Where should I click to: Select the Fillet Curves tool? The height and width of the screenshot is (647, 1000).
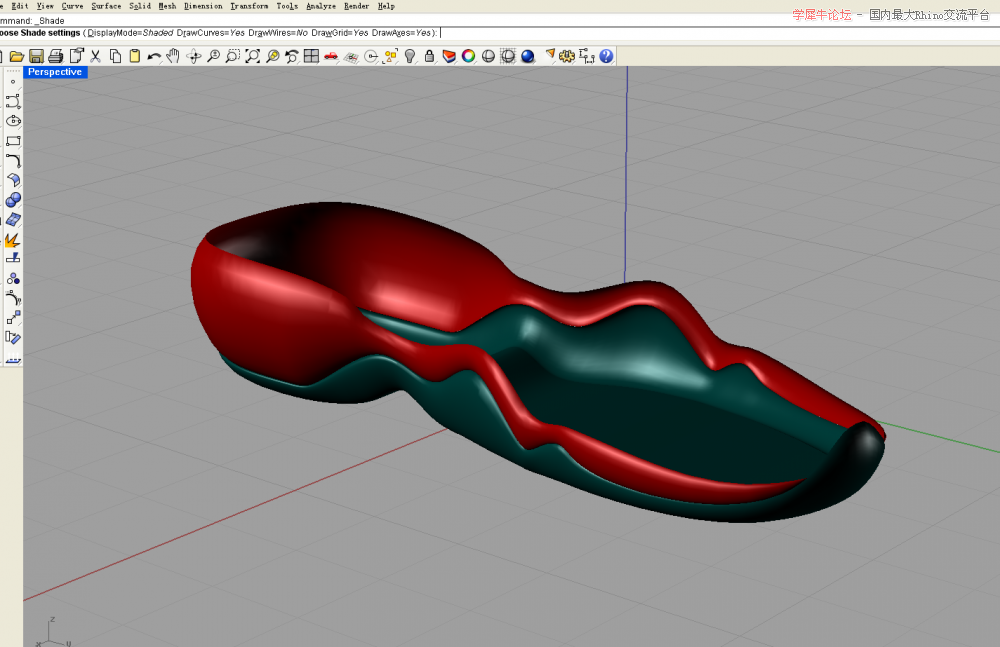[x=13, y=160]
